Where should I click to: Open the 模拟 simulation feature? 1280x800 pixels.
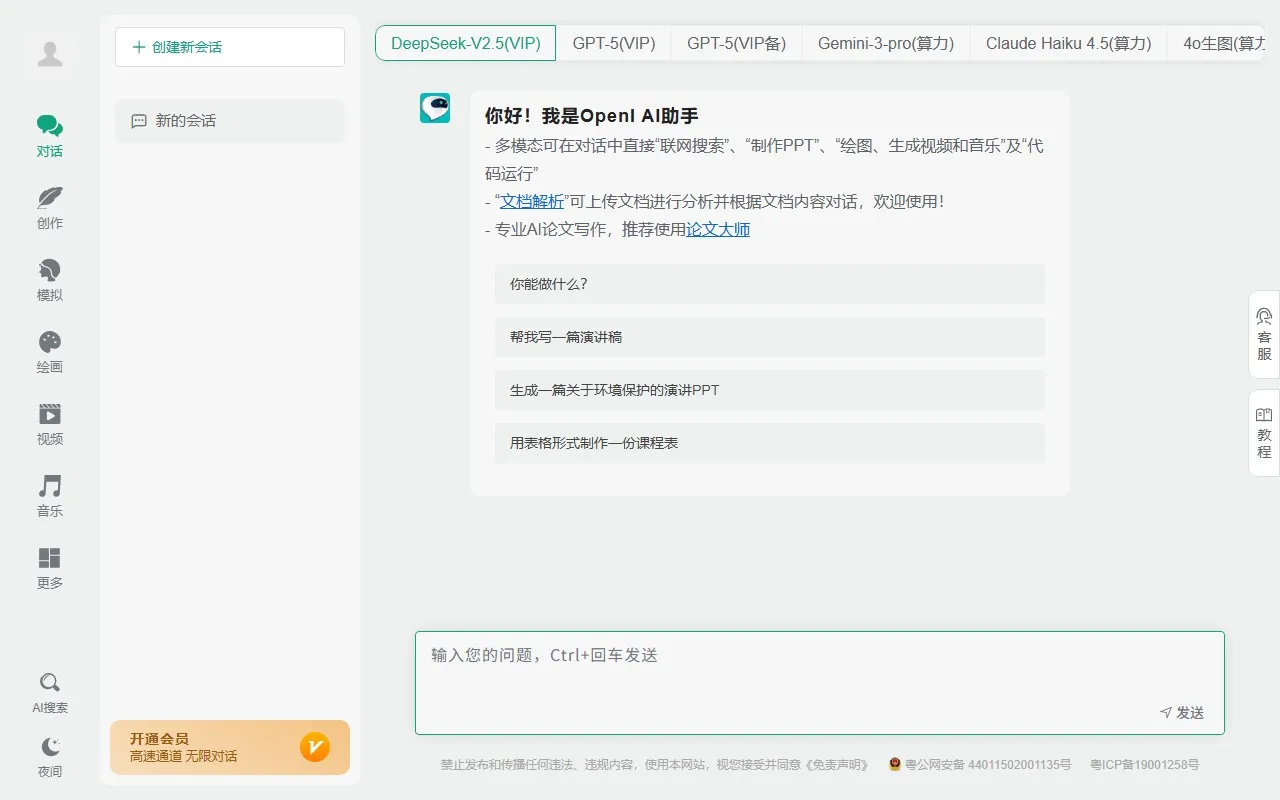49,279
